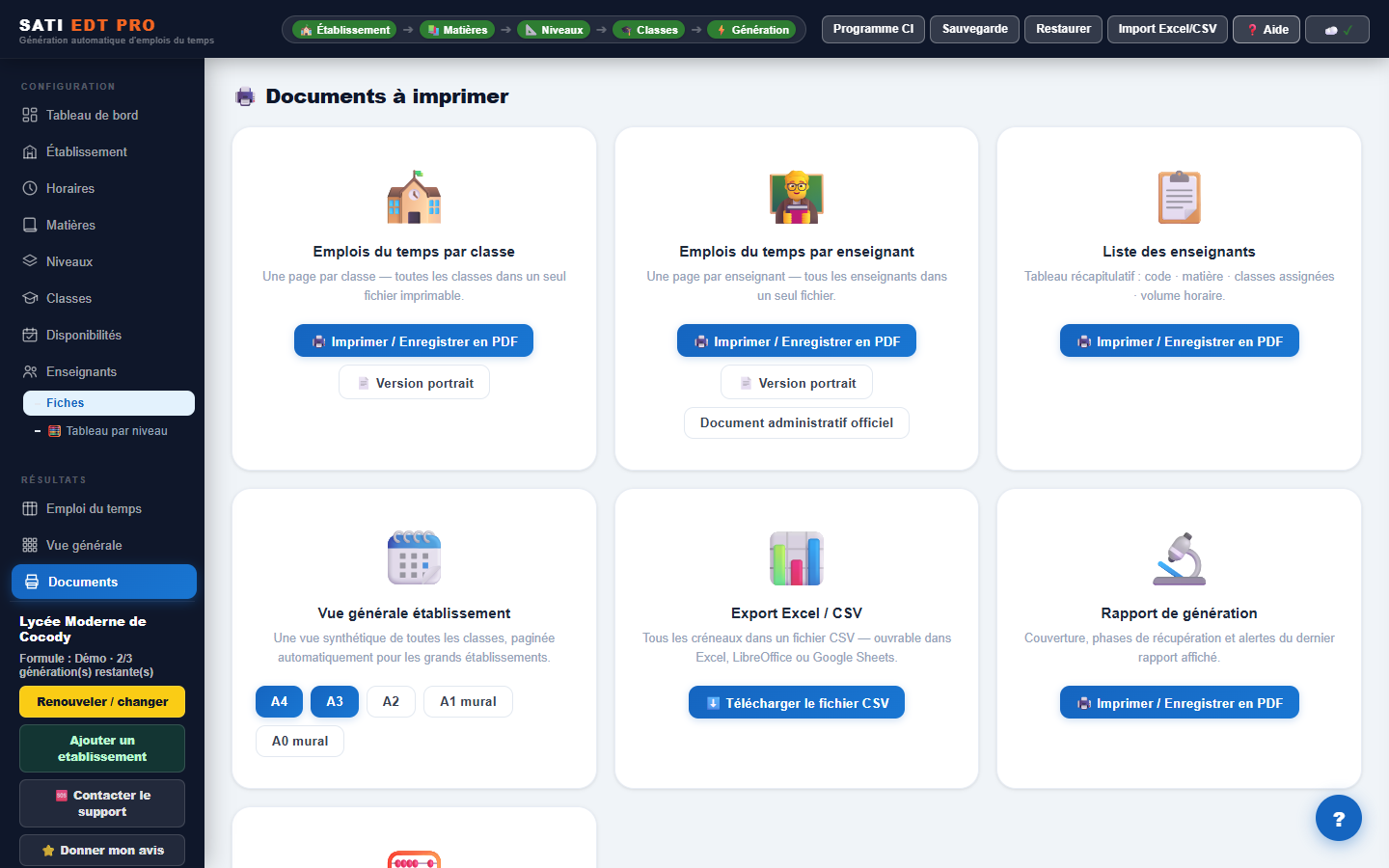Print Emplois du temps par classe PDF
The width and height of the screenshot is (1389, 868).
pos(414,340)
